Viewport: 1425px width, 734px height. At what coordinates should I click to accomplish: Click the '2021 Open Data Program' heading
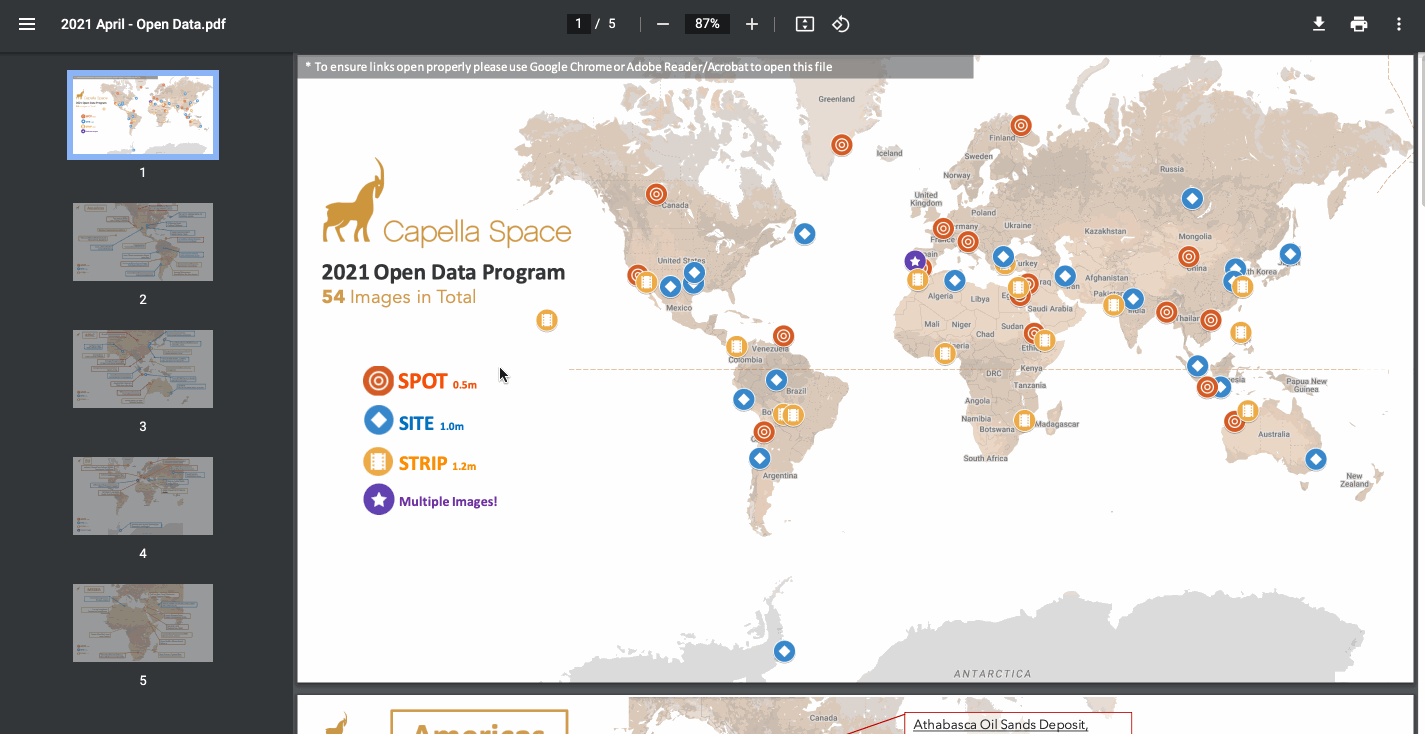tap(443, 272)
